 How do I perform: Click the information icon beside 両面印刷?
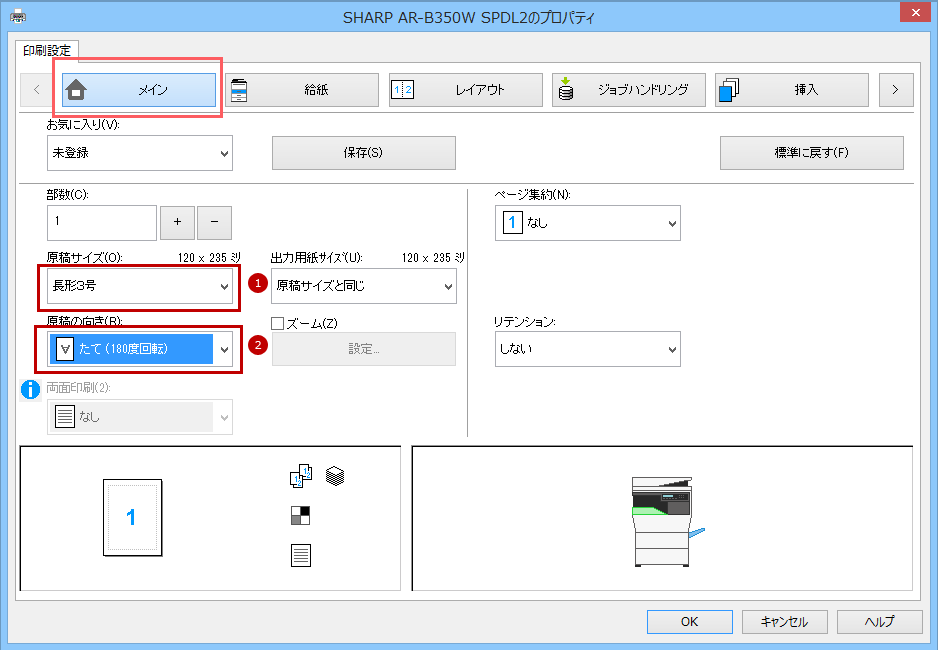tap(31, 390)
